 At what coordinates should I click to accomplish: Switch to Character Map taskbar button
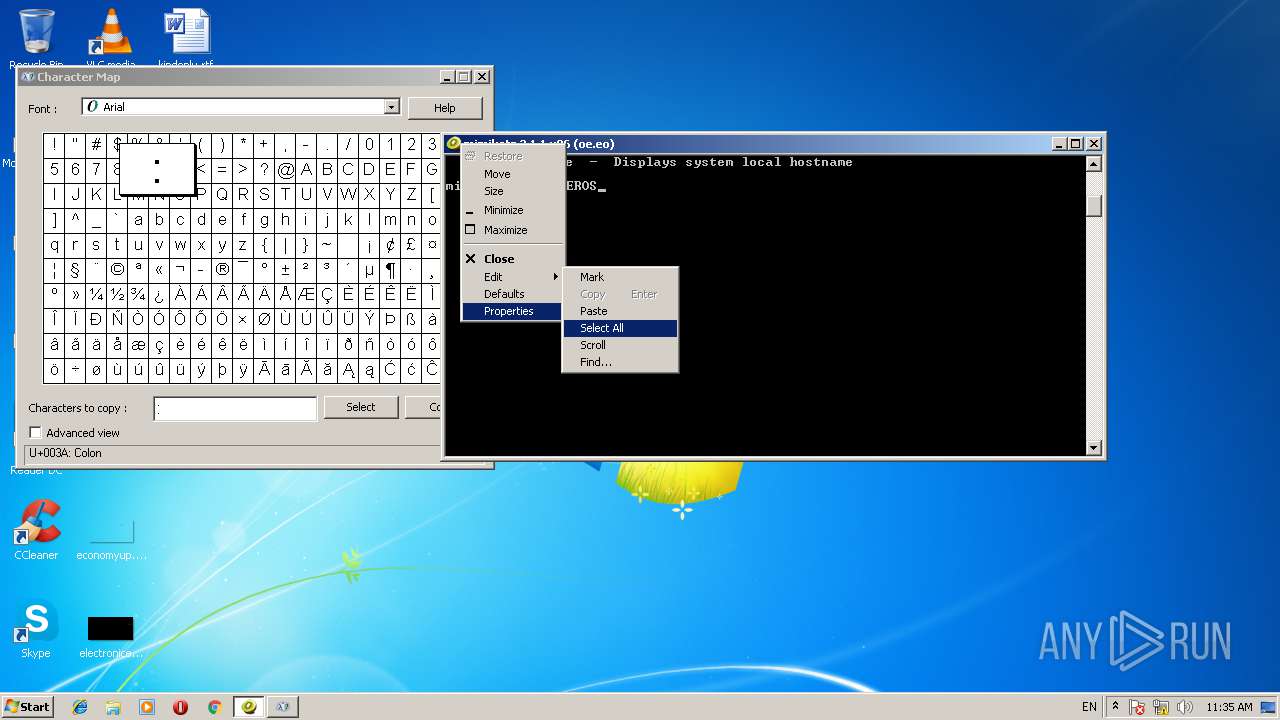283,707
